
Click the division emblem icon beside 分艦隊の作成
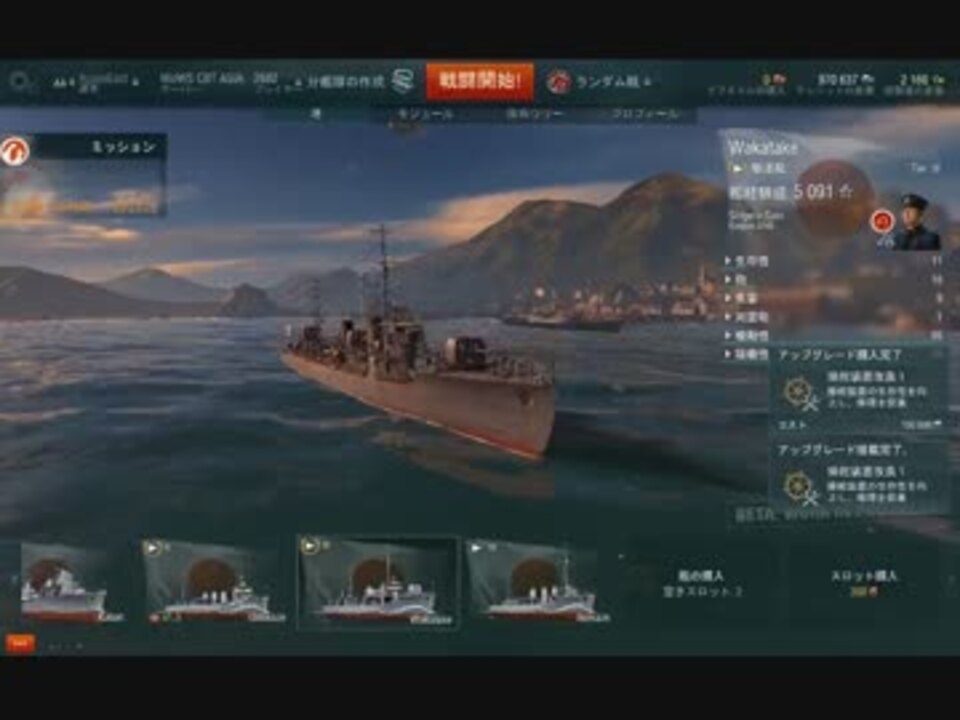tap(402, 81)
